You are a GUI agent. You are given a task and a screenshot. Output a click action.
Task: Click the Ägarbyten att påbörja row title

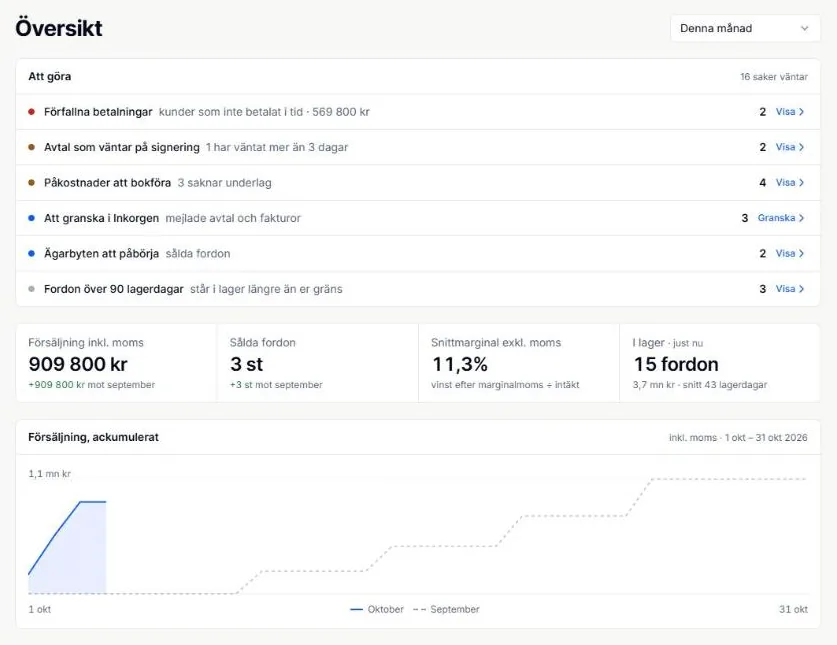[101, 253]
